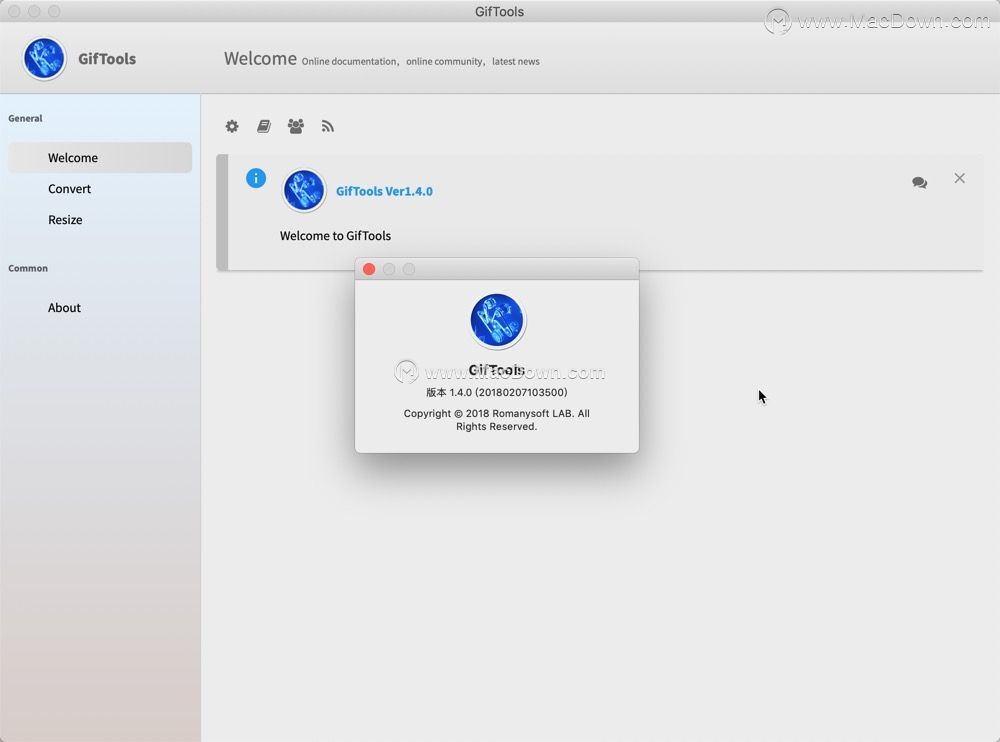The image size is (1000, 742).
Task: Click the Copyright 2018 Romanysoft LAB text
Action: [x=497, y=420]
